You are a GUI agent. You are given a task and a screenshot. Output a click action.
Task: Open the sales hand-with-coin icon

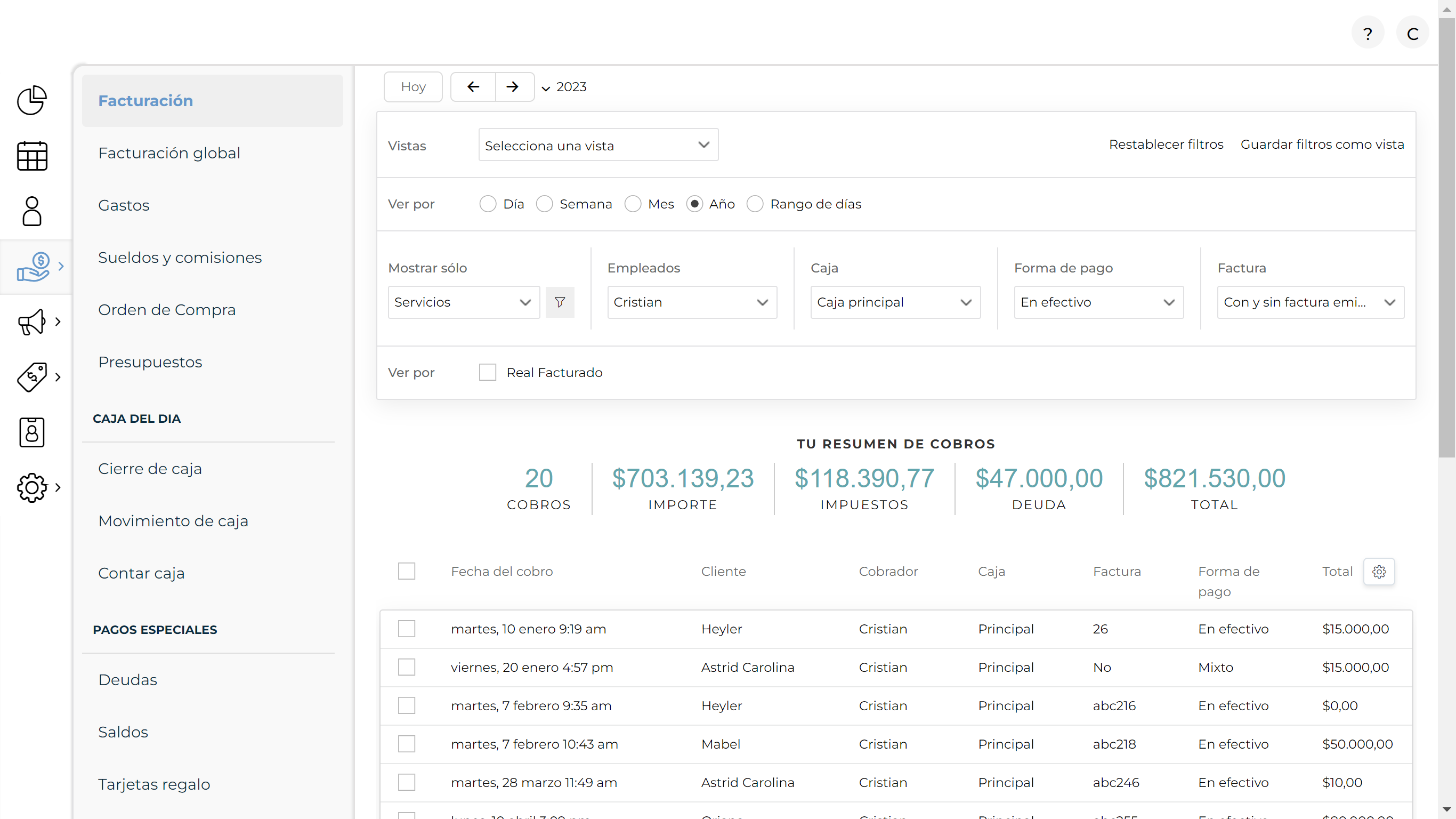point(33,267)
